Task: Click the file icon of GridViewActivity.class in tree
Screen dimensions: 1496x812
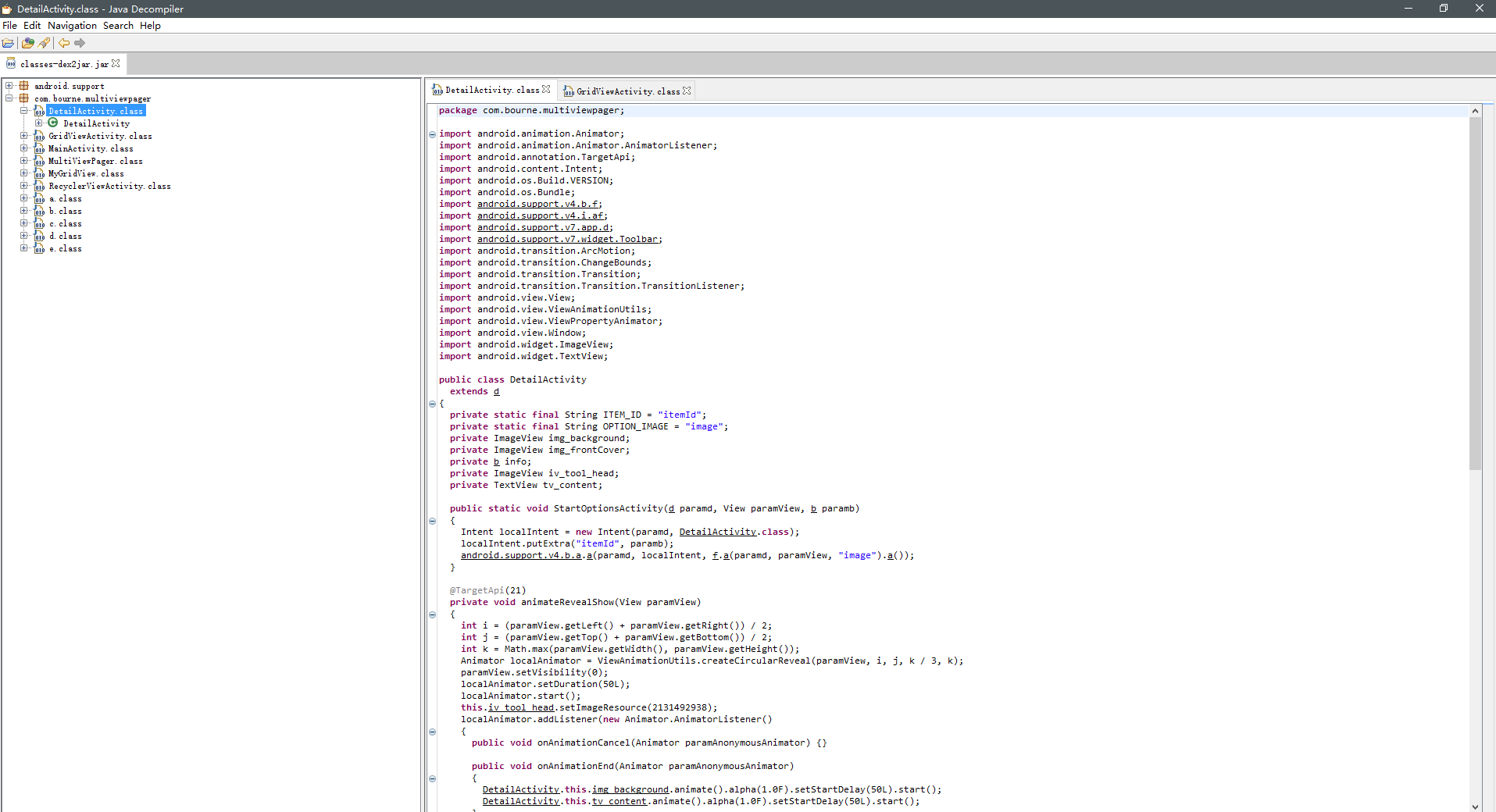Action: coord(39,136)
